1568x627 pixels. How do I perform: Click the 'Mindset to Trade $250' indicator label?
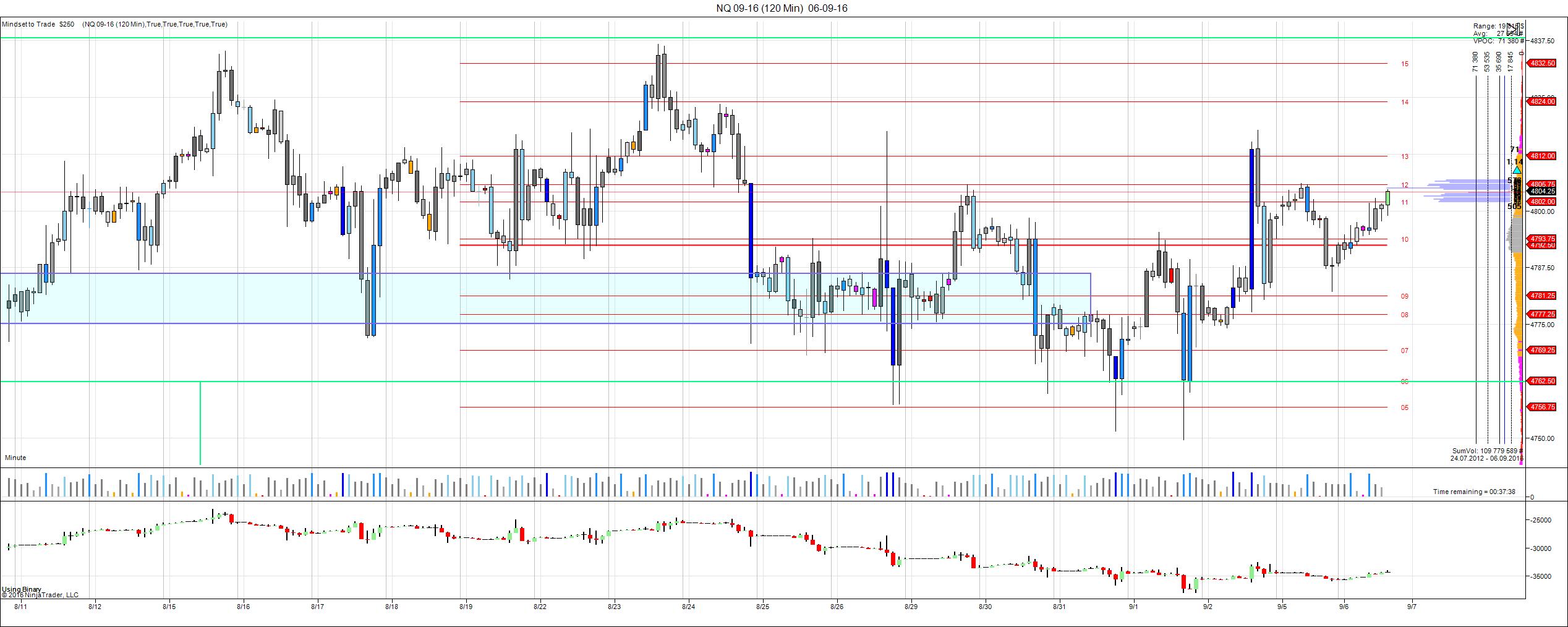(38, 24)
